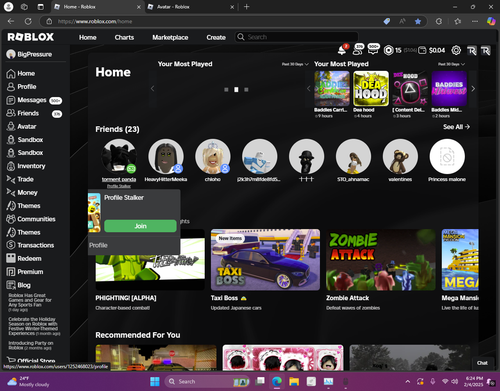The image size is (500, 391).
Task: Click the taskbar Search box
Action: (207, 381)
